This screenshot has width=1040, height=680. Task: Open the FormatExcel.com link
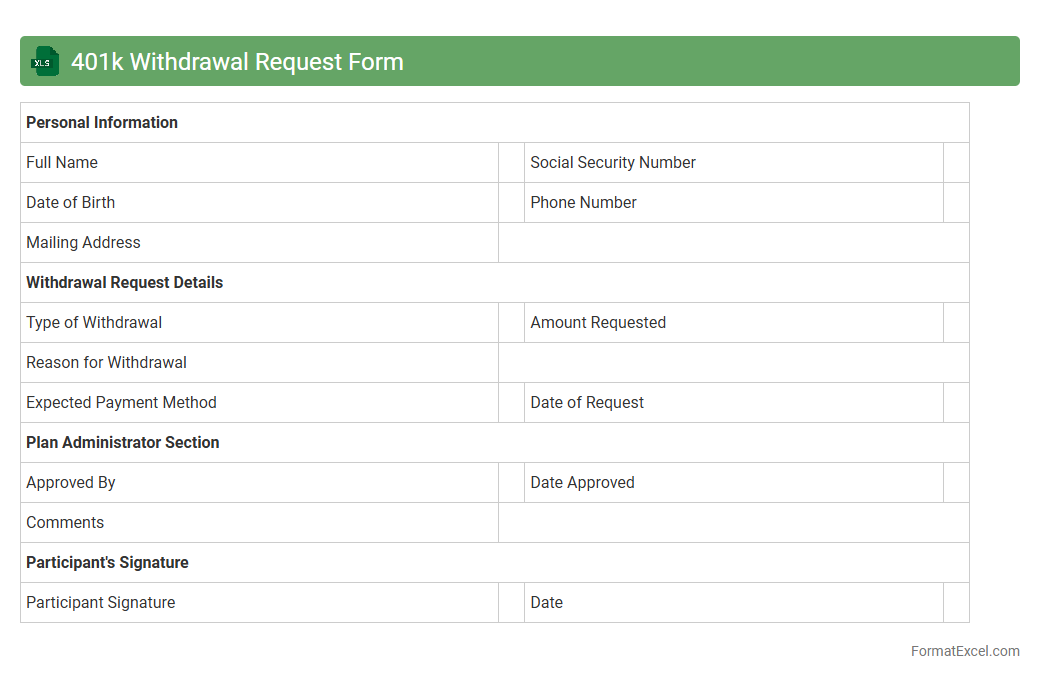click(964, 651)
